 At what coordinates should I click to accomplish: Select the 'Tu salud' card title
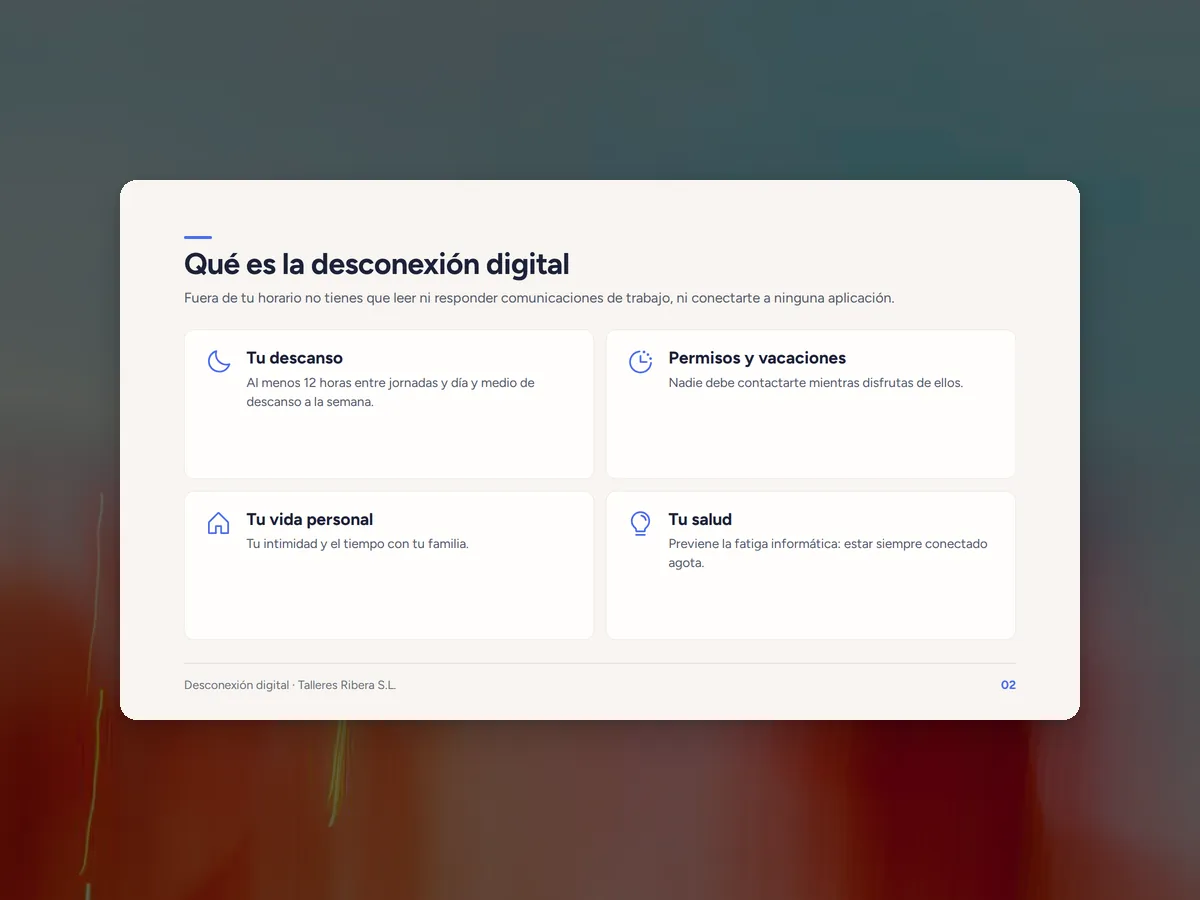point(700,520)
